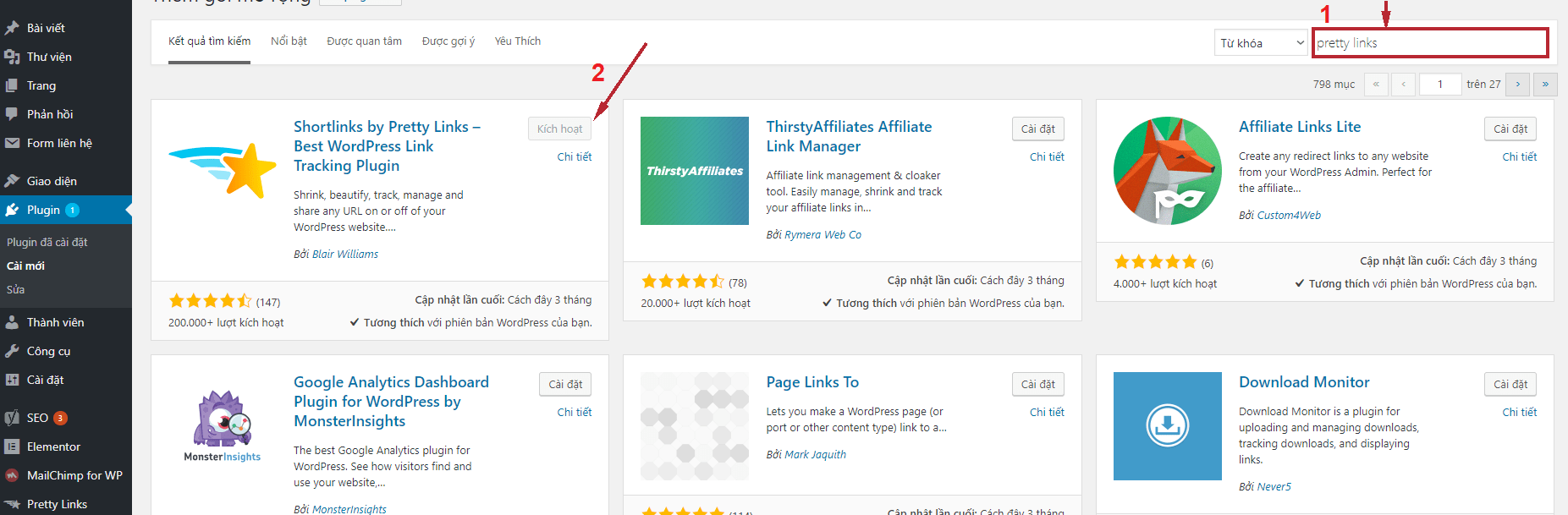Viewport: 1568px width, 515px height.
Task: Open Cài đặt settings sidebar icon
Action: pyautogui.click(x=12, y=380)
